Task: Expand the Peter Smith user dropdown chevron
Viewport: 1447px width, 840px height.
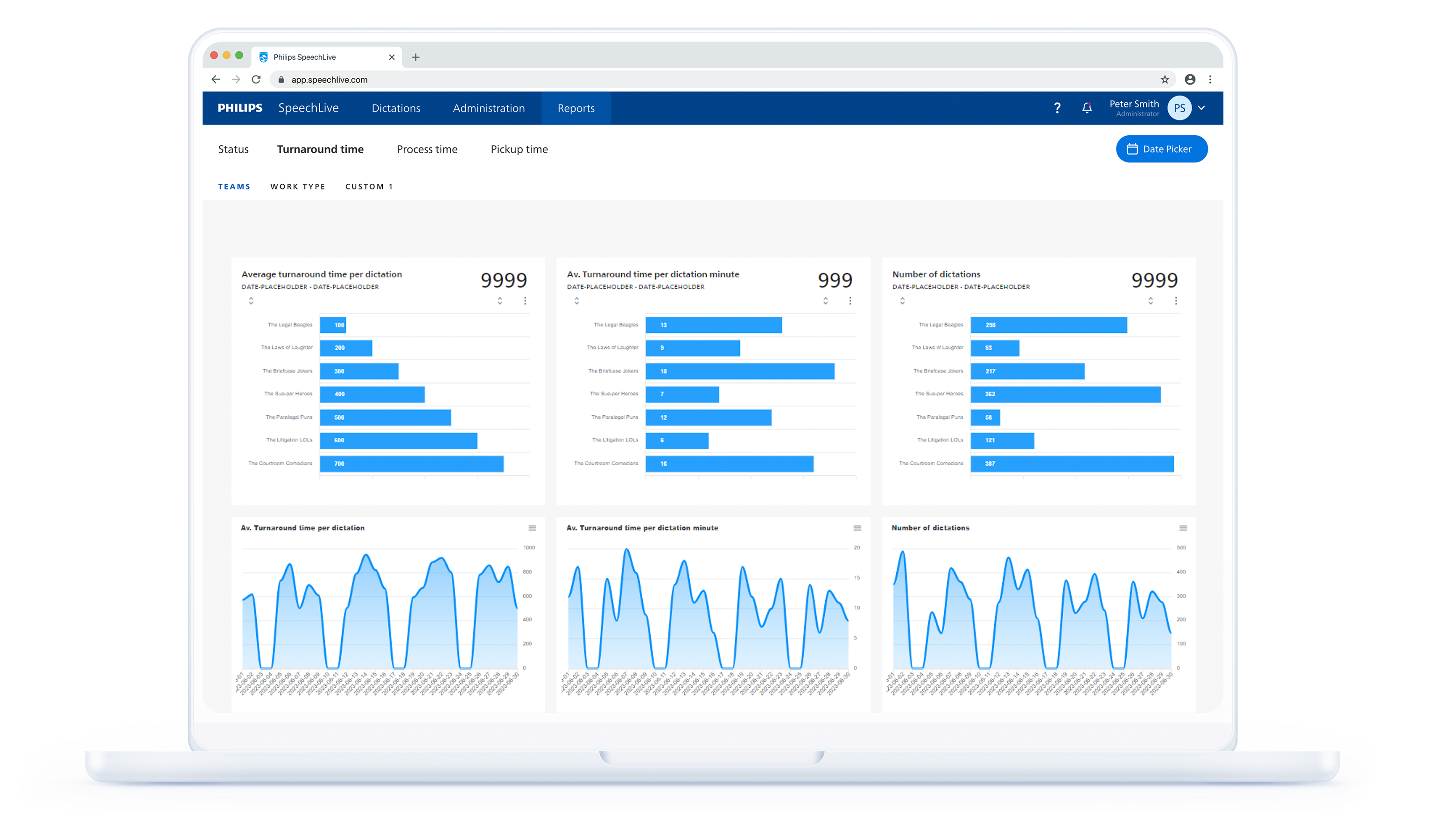Action: click(x=1201, y=108)
